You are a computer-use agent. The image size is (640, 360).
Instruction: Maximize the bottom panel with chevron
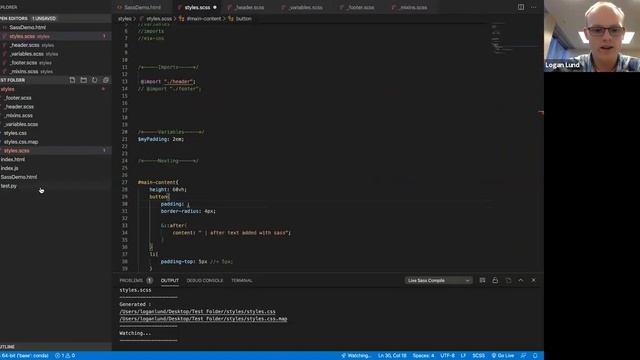click(x=521, y=280)
